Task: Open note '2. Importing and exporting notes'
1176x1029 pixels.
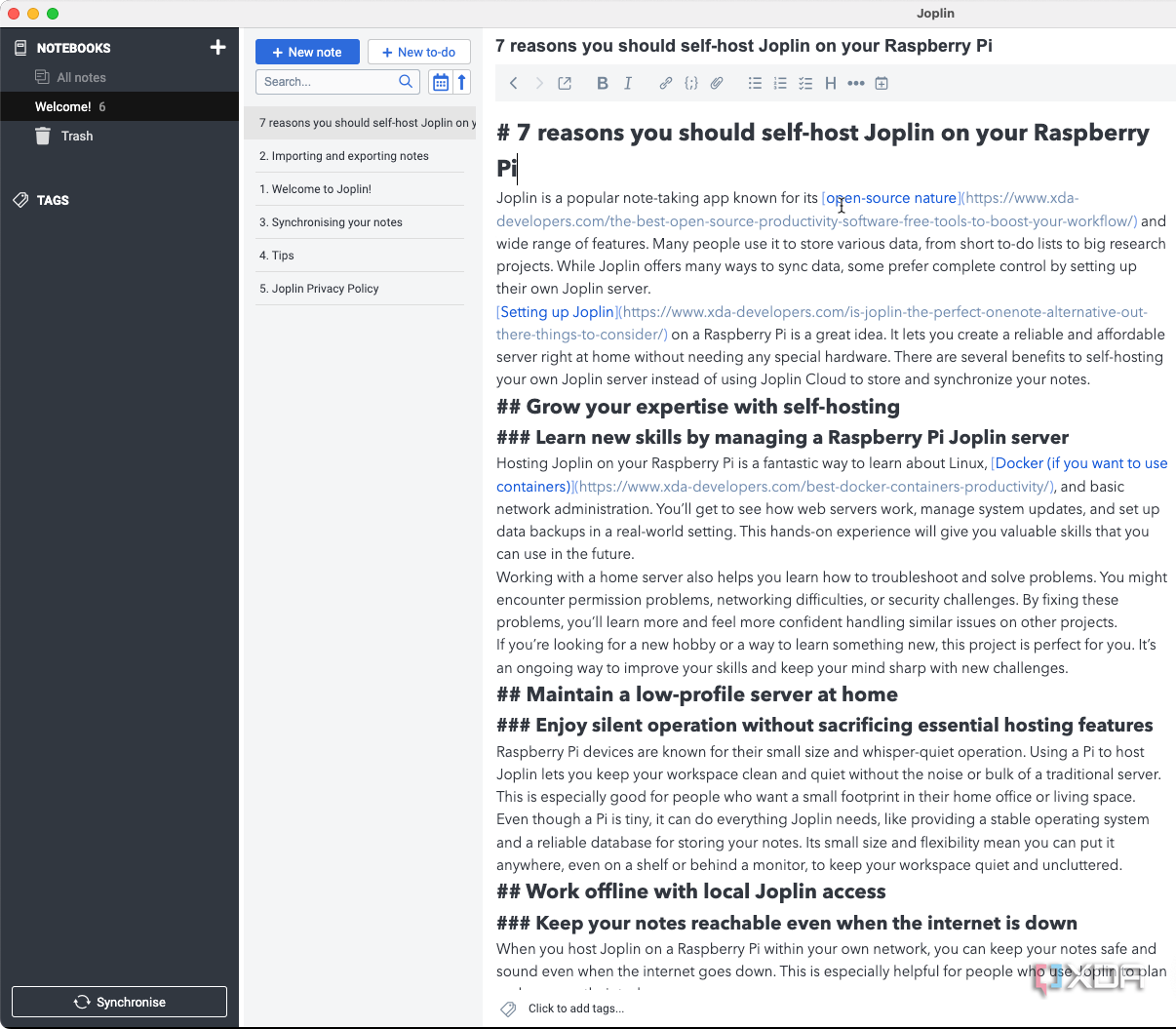Action: pos(360,156)
